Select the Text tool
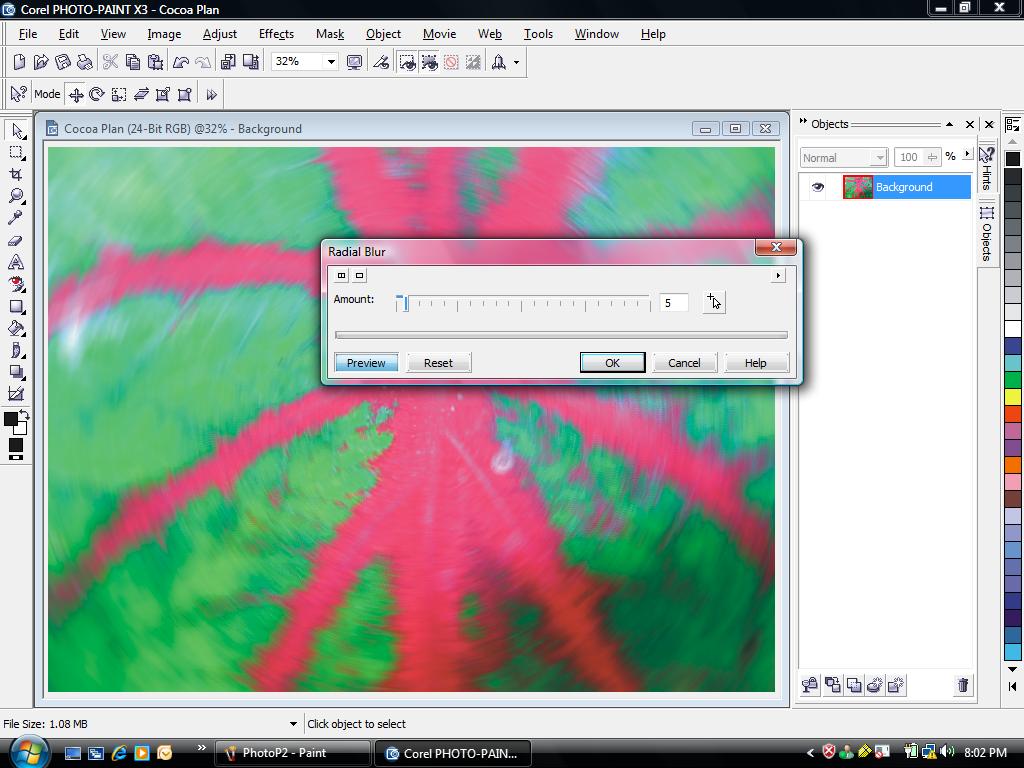This screenshot has width=1024, height=768. click(16, 262)
